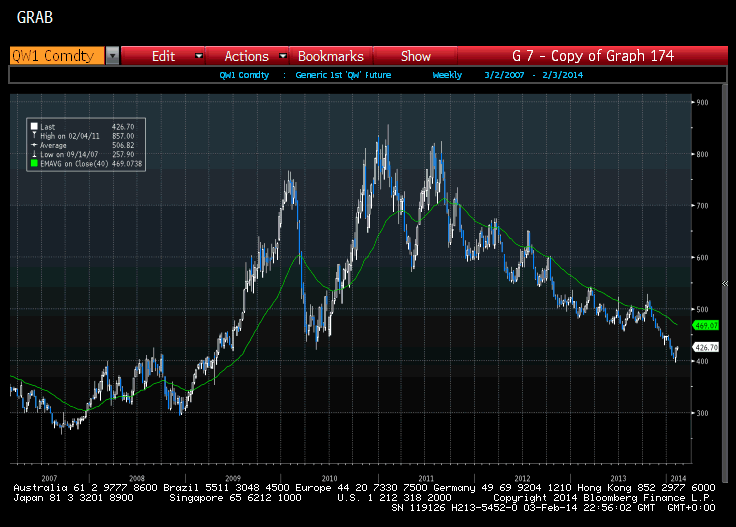Click the Average marker icon in legend
The image size is (736, 527).
pyautogui.click(x=34, y=144)
